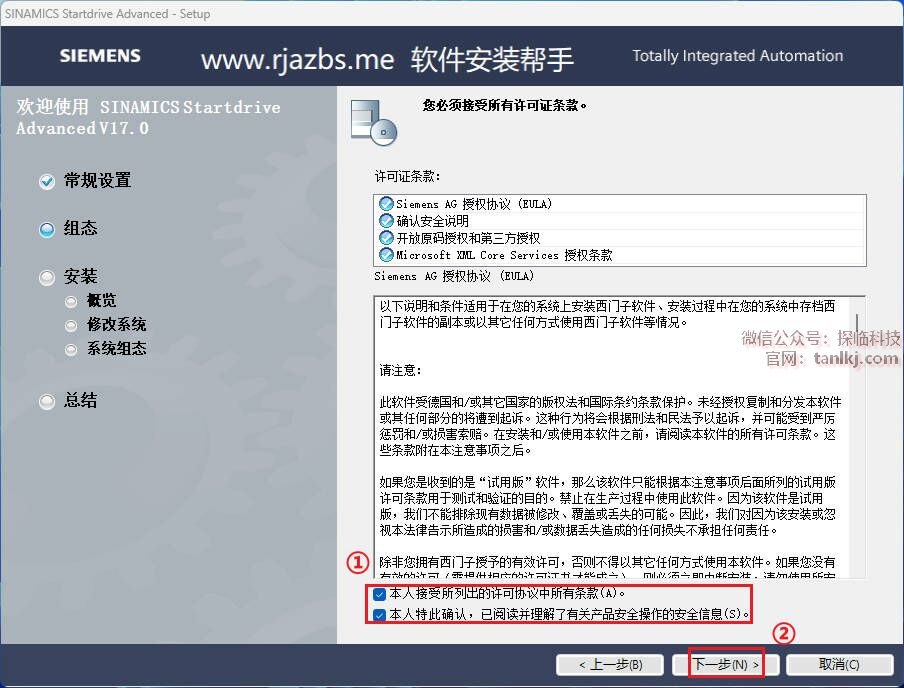Click the checkmark icon beside Microsoft XML Core Services
The image size is (904, 688).
386,254
